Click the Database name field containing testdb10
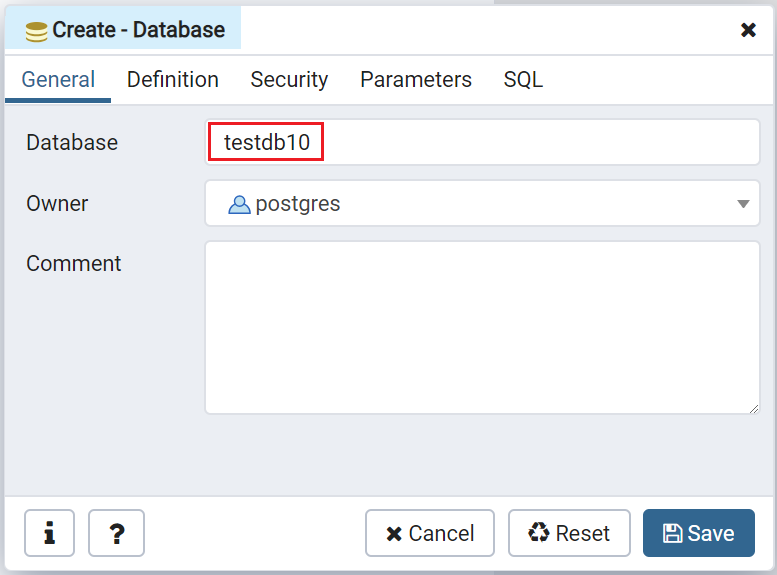Screen dimensions: 777x575 point(482,143)
